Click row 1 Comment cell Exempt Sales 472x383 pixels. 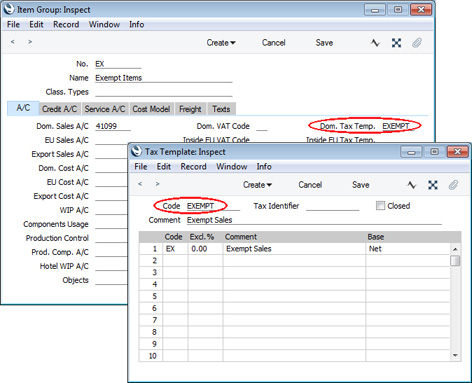point(294,249)
